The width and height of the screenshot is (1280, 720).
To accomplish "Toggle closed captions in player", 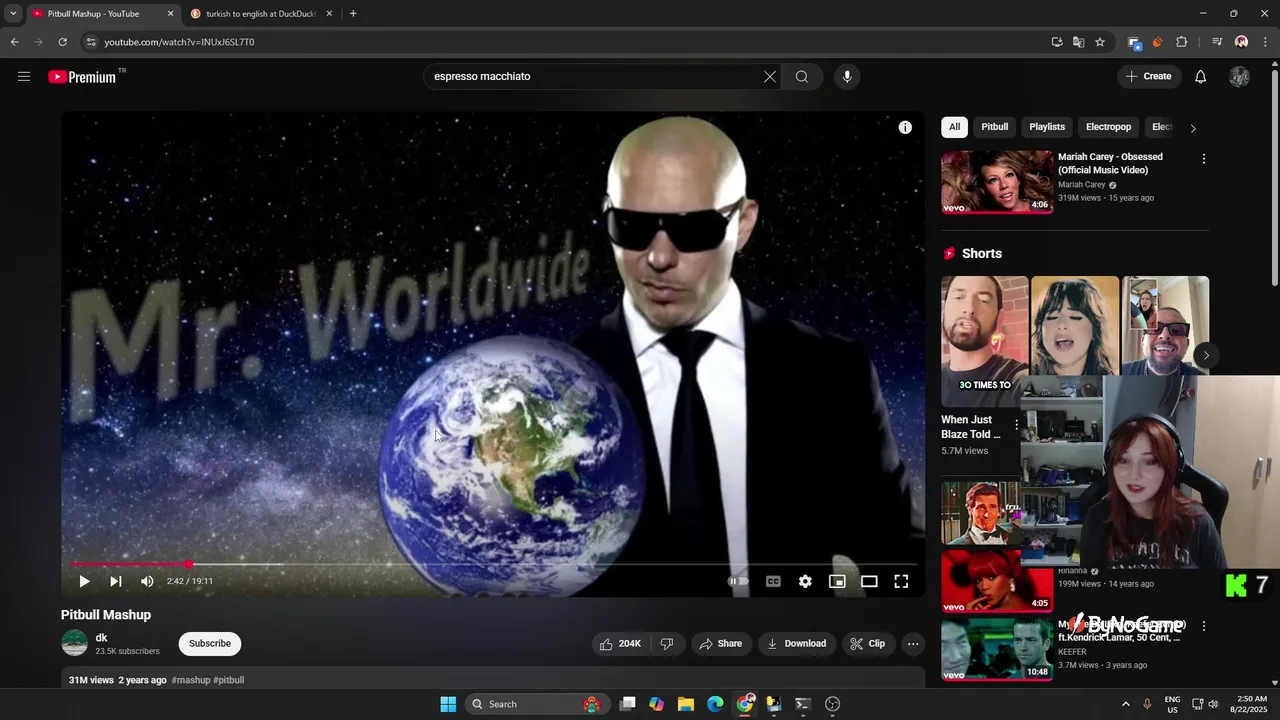I will [x=773, y=581].
